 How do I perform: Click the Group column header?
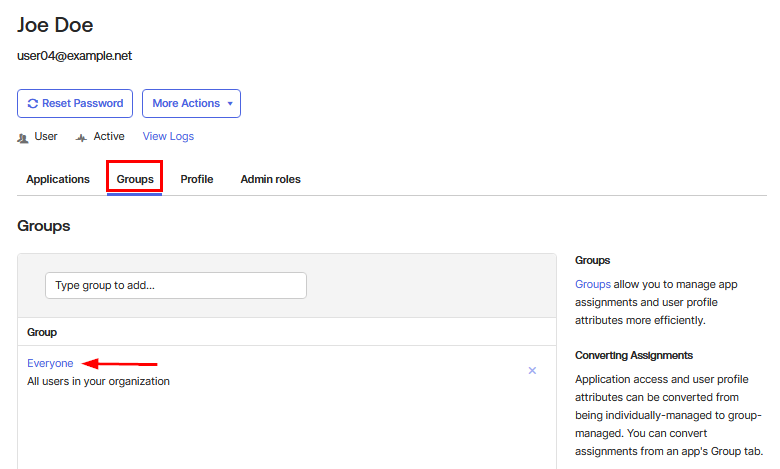[42, 331]
